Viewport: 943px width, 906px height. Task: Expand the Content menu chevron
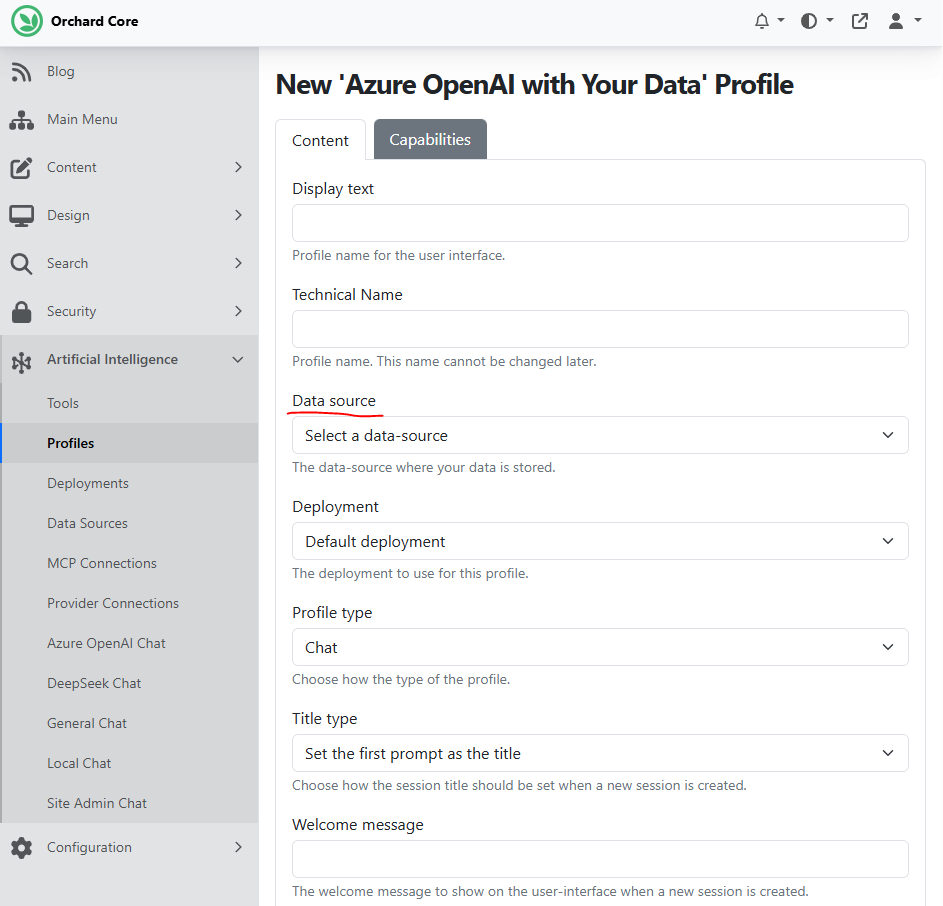click(238, 167)
